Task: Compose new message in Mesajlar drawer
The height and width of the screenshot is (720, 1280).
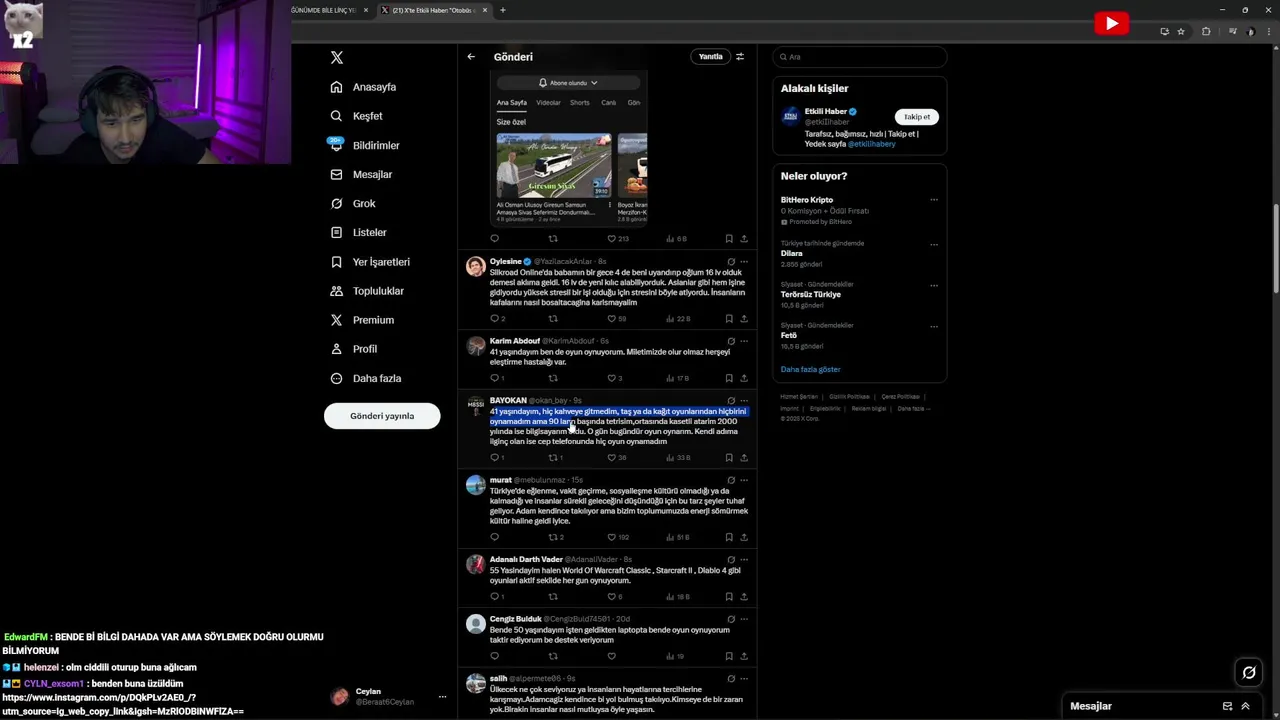Action: [x=1227, y=706]
